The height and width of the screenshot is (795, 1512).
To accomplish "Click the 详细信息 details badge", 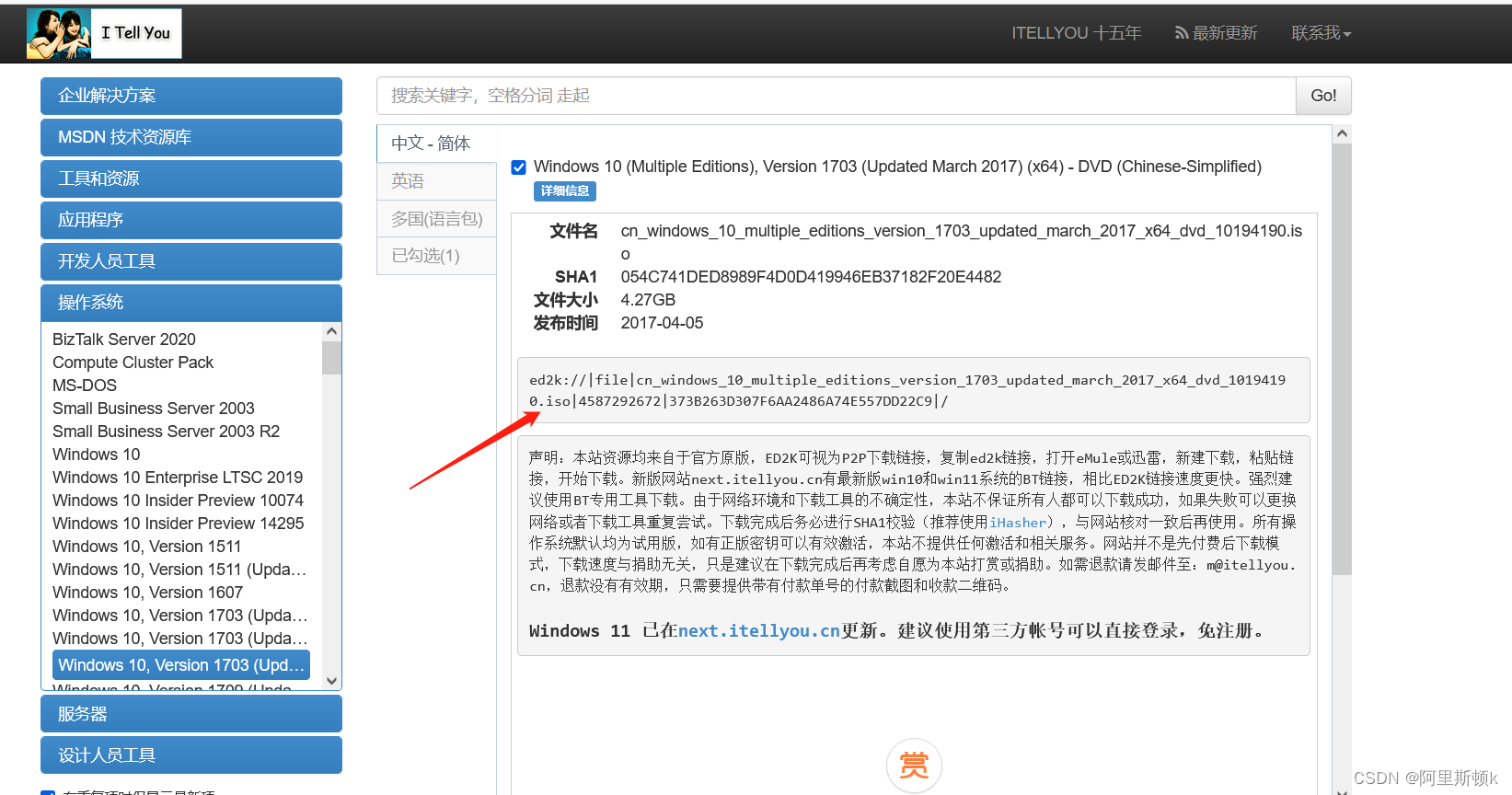I will 565,190.
